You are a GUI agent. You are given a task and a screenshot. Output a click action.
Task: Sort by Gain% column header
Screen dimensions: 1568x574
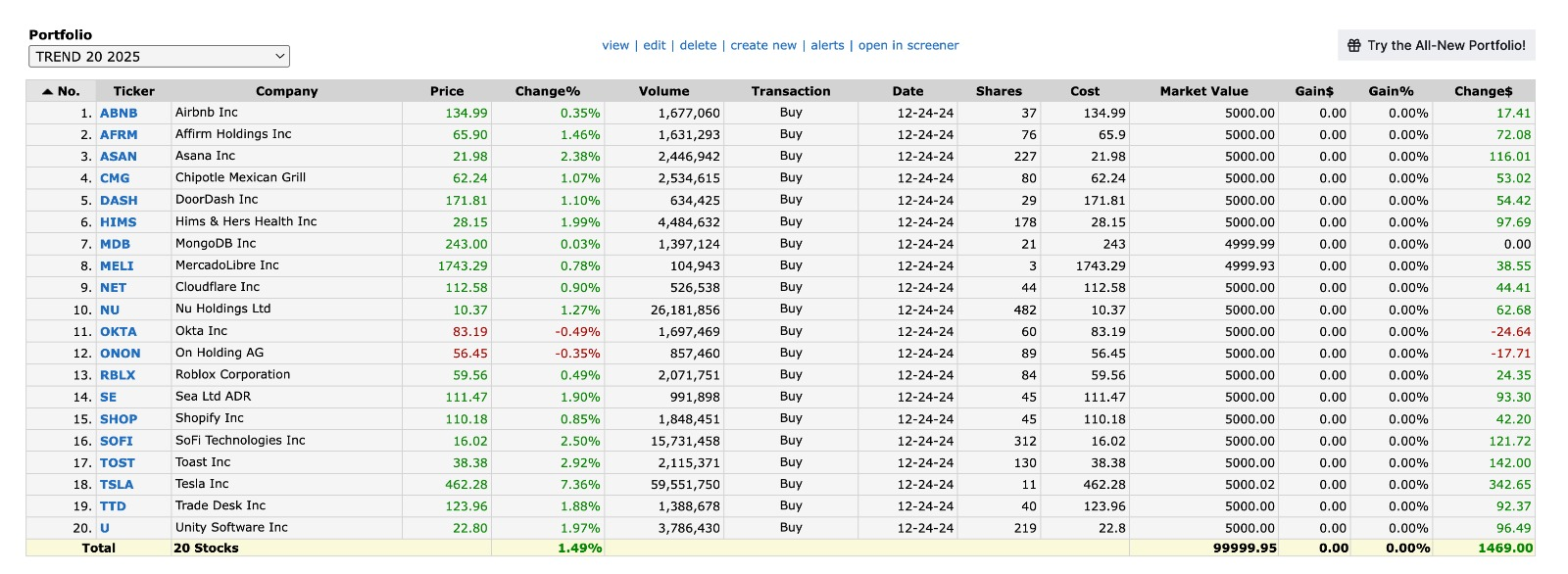click(1392, 91)
